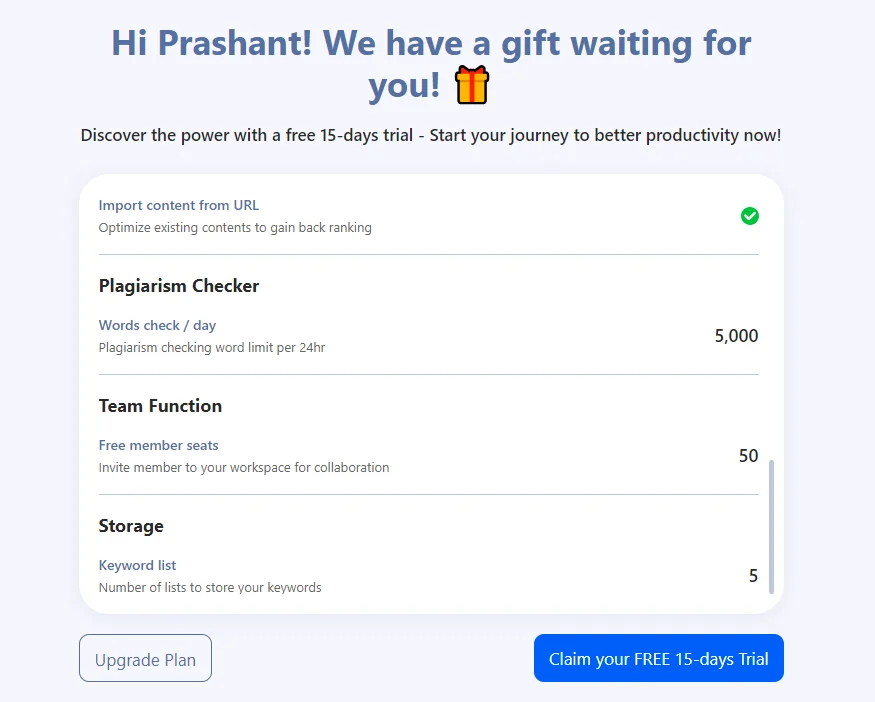Click "Plagiarism checking word limit" description
Viewport: 875px width, 702px height.
pyautogui.click(x=211, y=348)
